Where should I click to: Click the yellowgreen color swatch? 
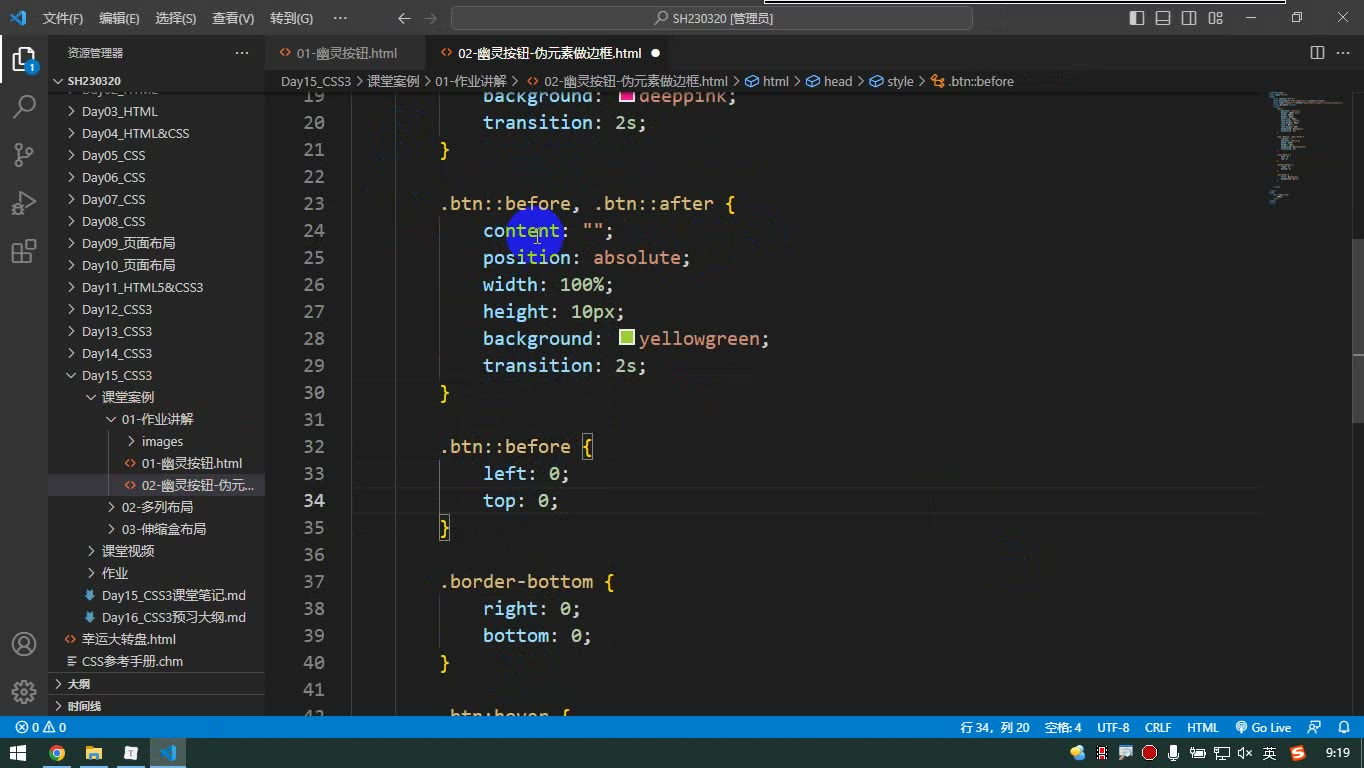coord(627,338)
